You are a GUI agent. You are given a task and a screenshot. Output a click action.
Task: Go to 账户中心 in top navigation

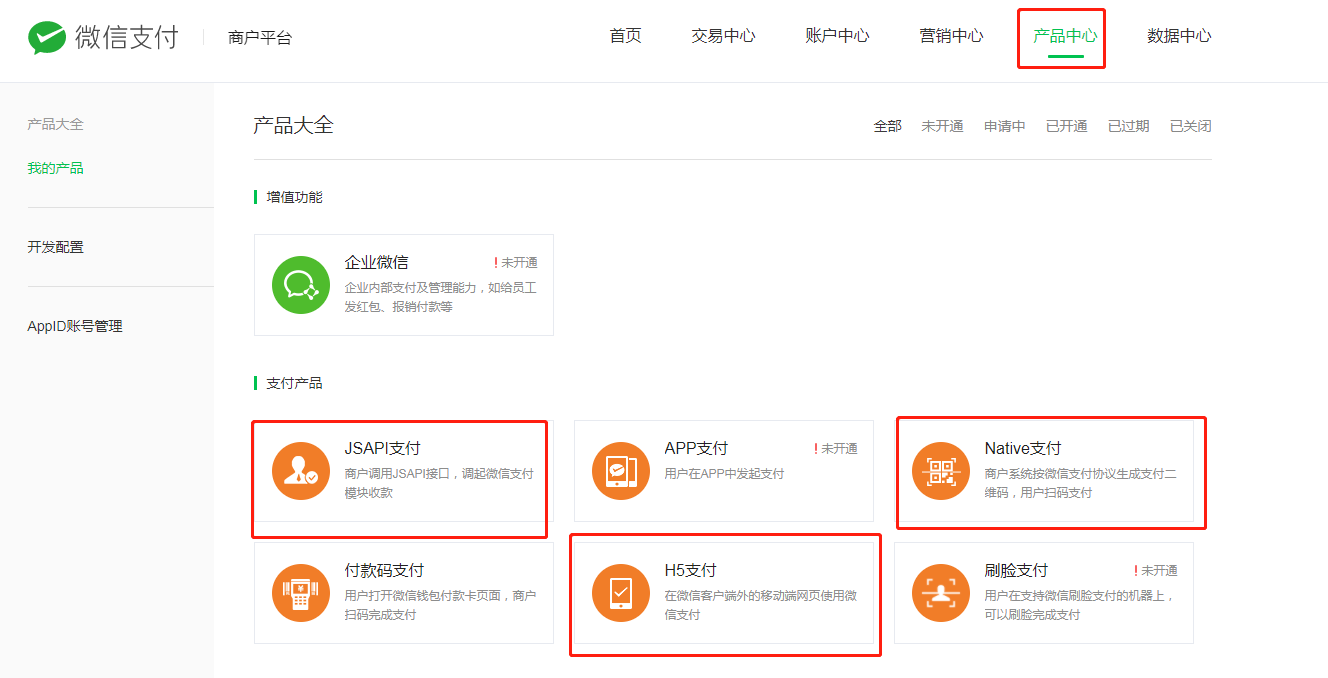(837, 36)
